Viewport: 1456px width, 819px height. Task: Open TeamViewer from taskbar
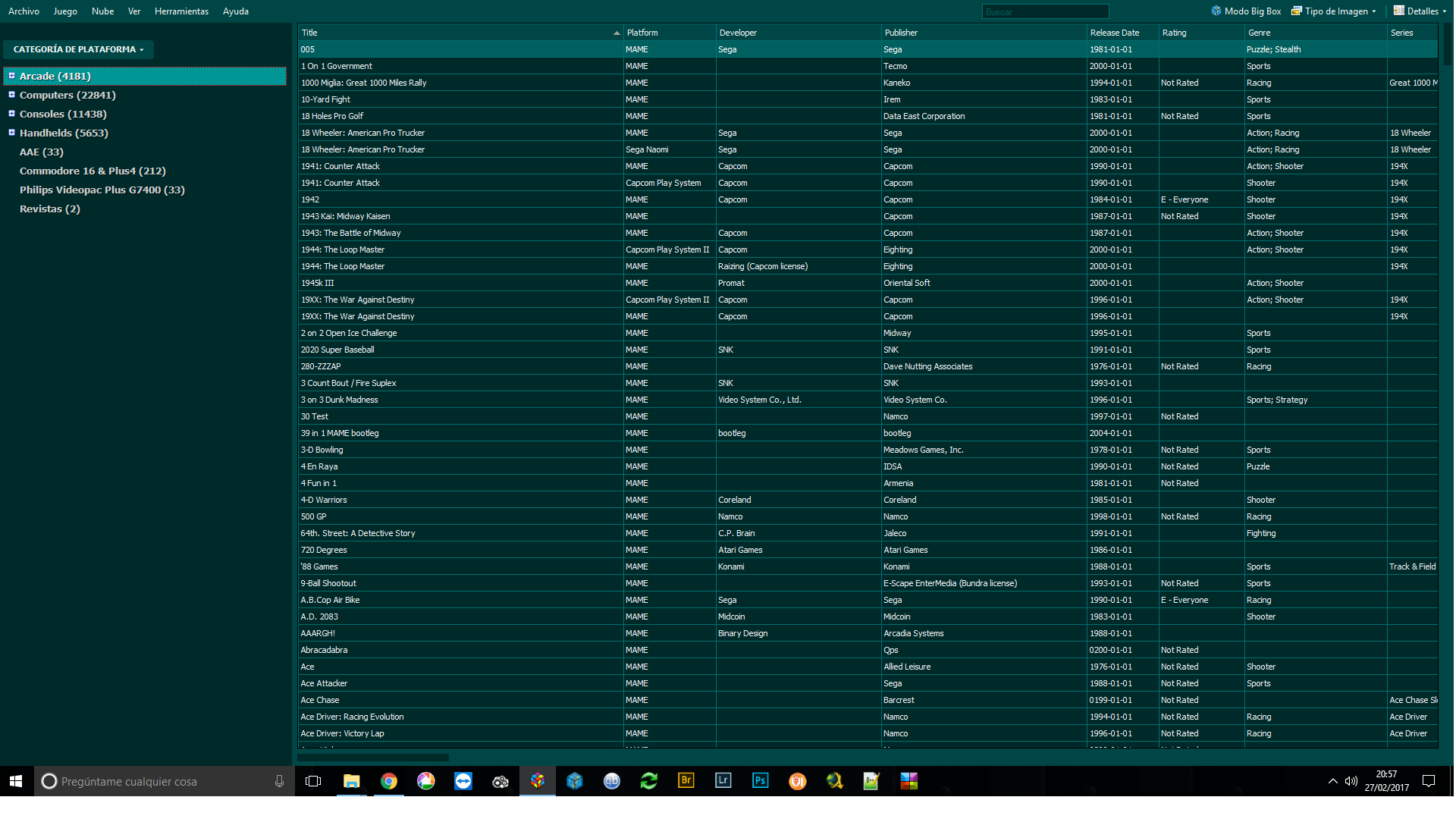pyautogui.click(x=463, y=781)
